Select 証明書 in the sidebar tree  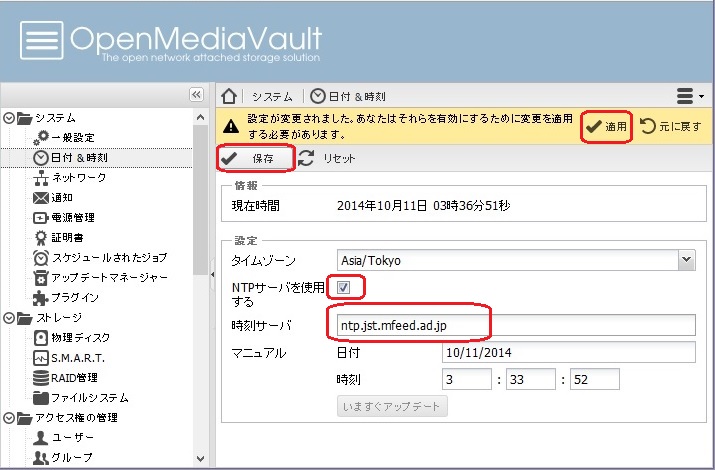pyautogui.click(x=67, y=238)
